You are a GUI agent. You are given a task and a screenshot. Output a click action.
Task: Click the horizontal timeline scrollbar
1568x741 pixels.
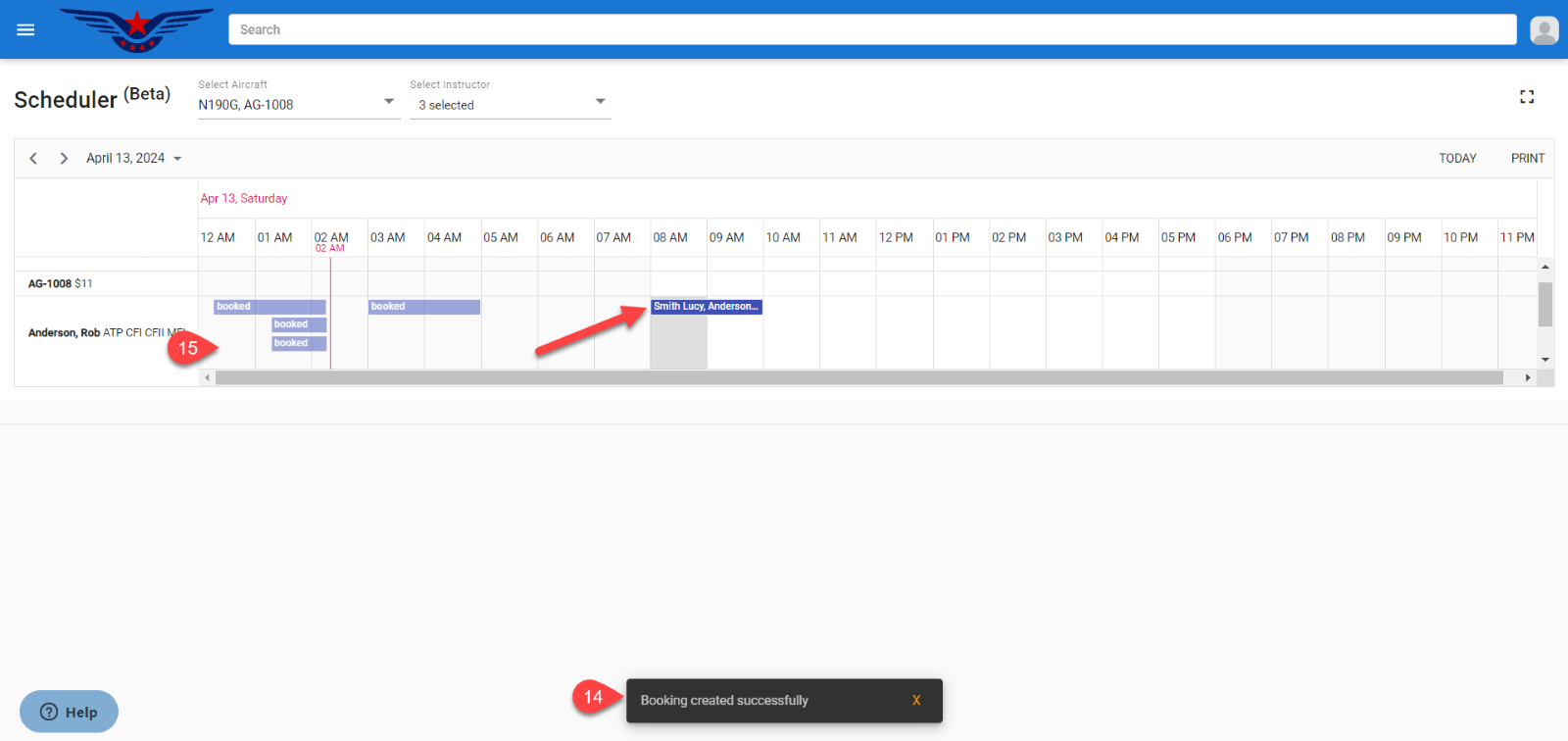[858, 377]
